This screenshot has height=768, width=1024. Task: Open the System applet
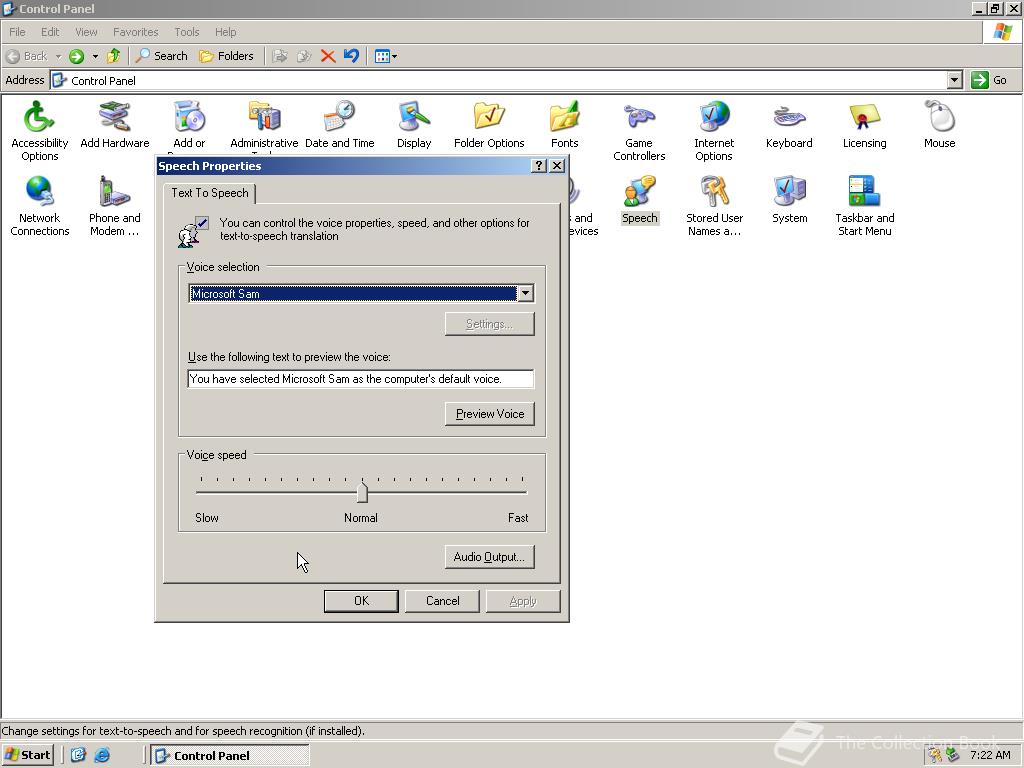(789, 199)
